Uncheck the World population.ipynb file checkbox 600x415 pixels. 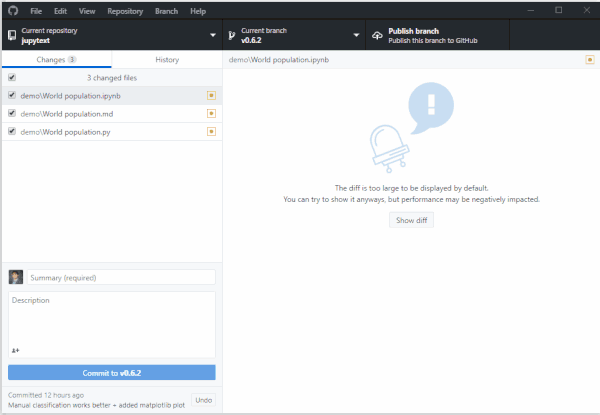click(x=12, y=95)
